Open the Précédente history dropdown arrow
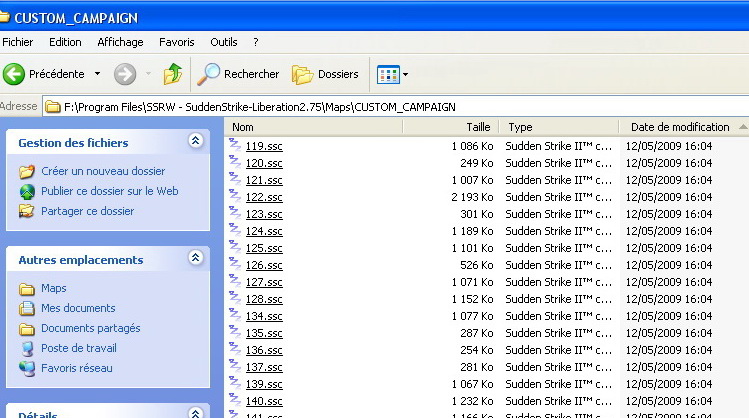Screen dimensions: 749x418 pyautogui.click(x=97, y=74)
